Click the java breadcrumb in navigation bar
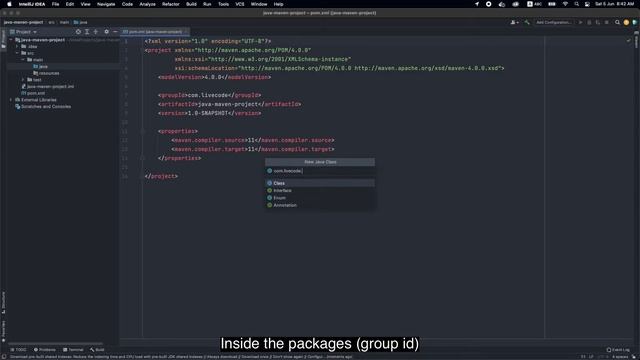This screenshot has height=360, width=640. pyautogui.click(x=80, y=22)
